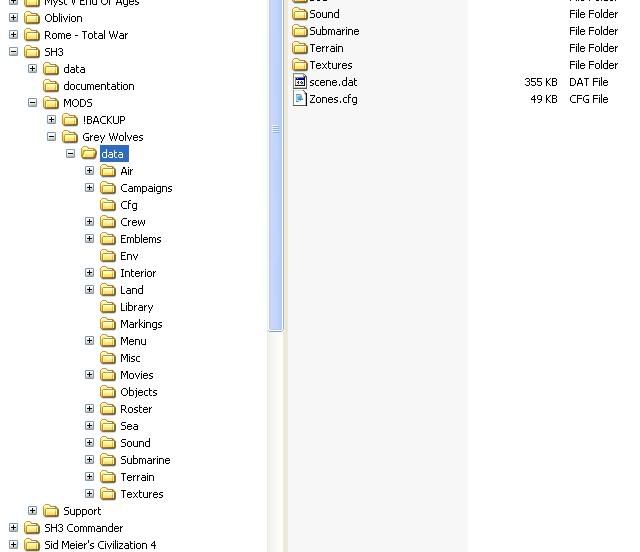Expand the Campaigns folder node
Viewport: 640px width, 552px height.
89,188
